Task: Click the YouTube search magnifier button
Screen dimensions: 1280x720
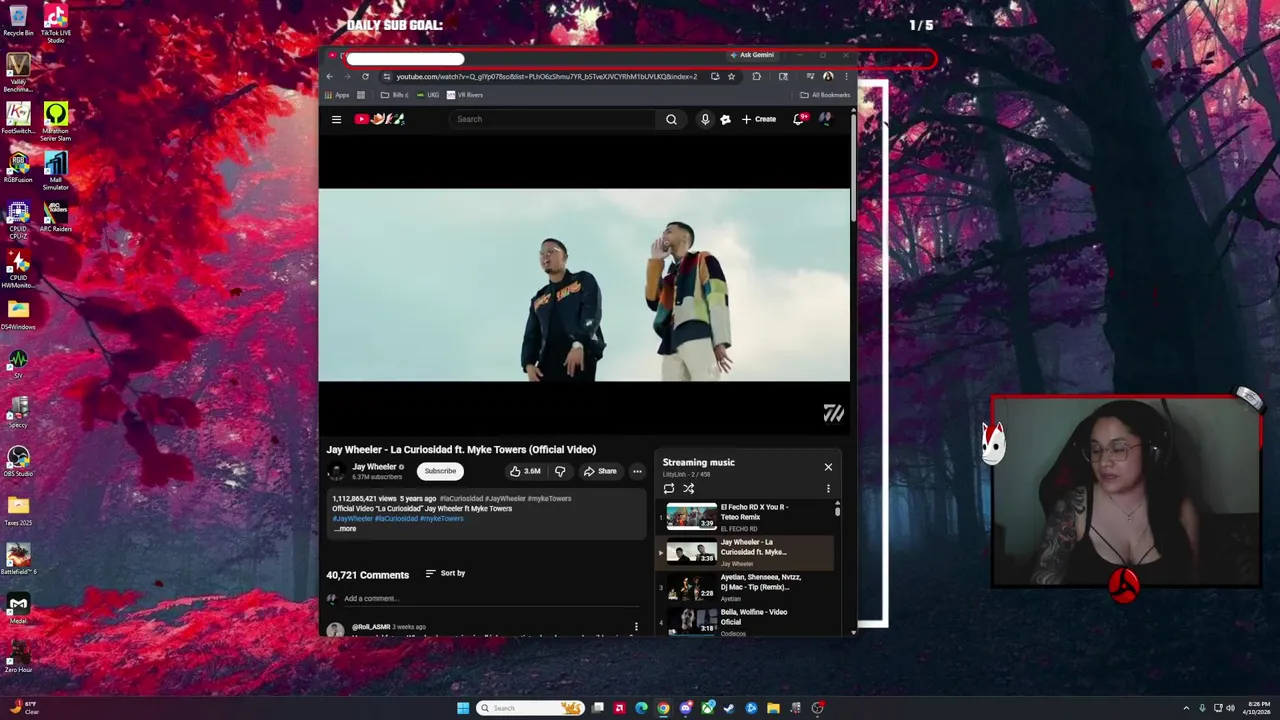Action: pyautogui.click(x=671, y=119)
